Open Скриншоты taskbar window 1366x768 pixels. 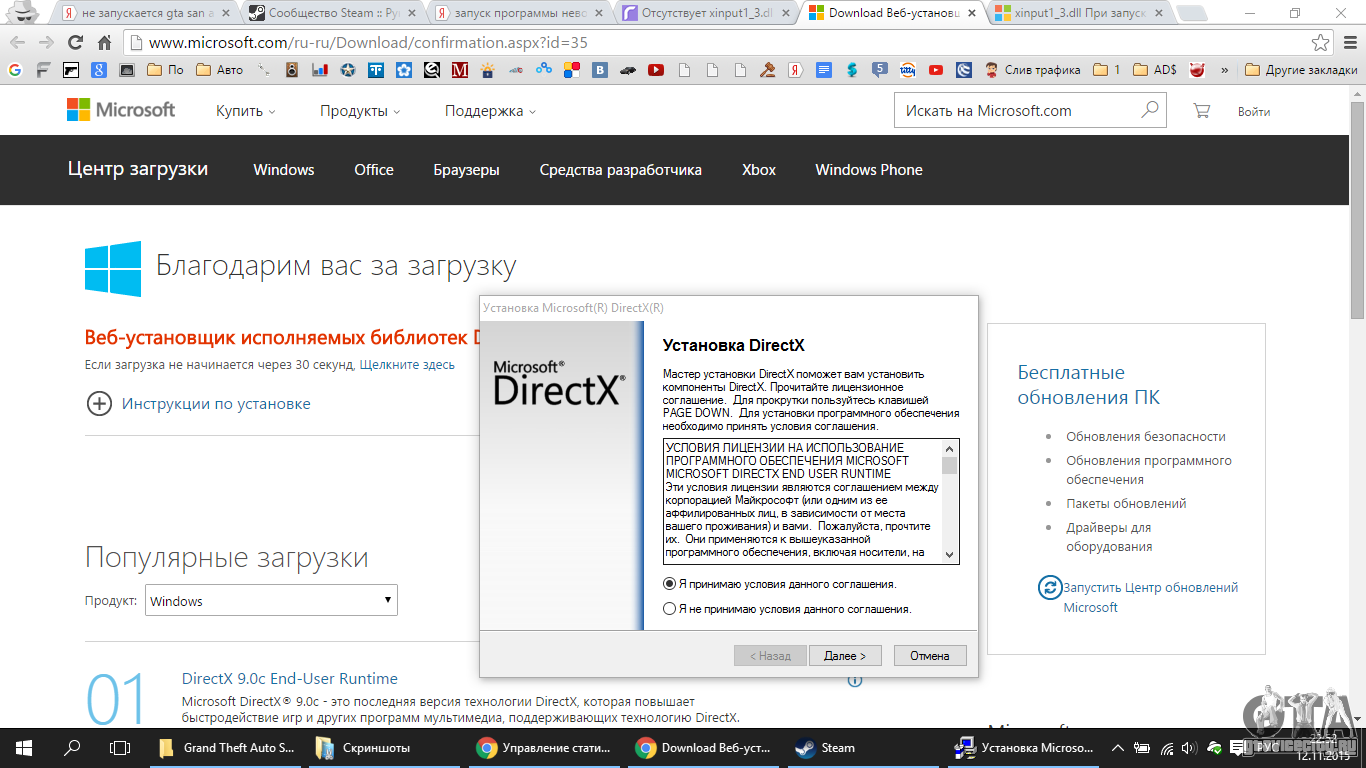385,747
